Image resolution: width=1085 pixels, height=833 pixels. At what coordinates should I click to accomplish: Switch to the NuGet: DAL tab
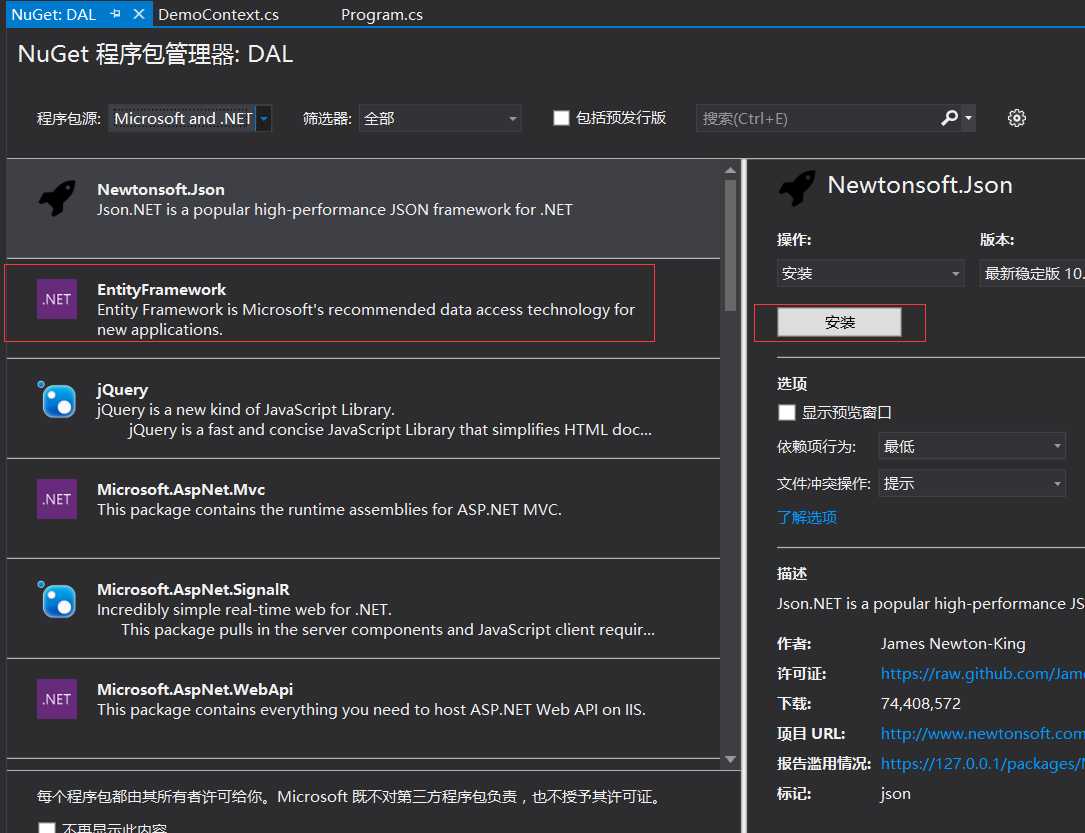pos(54,15)
